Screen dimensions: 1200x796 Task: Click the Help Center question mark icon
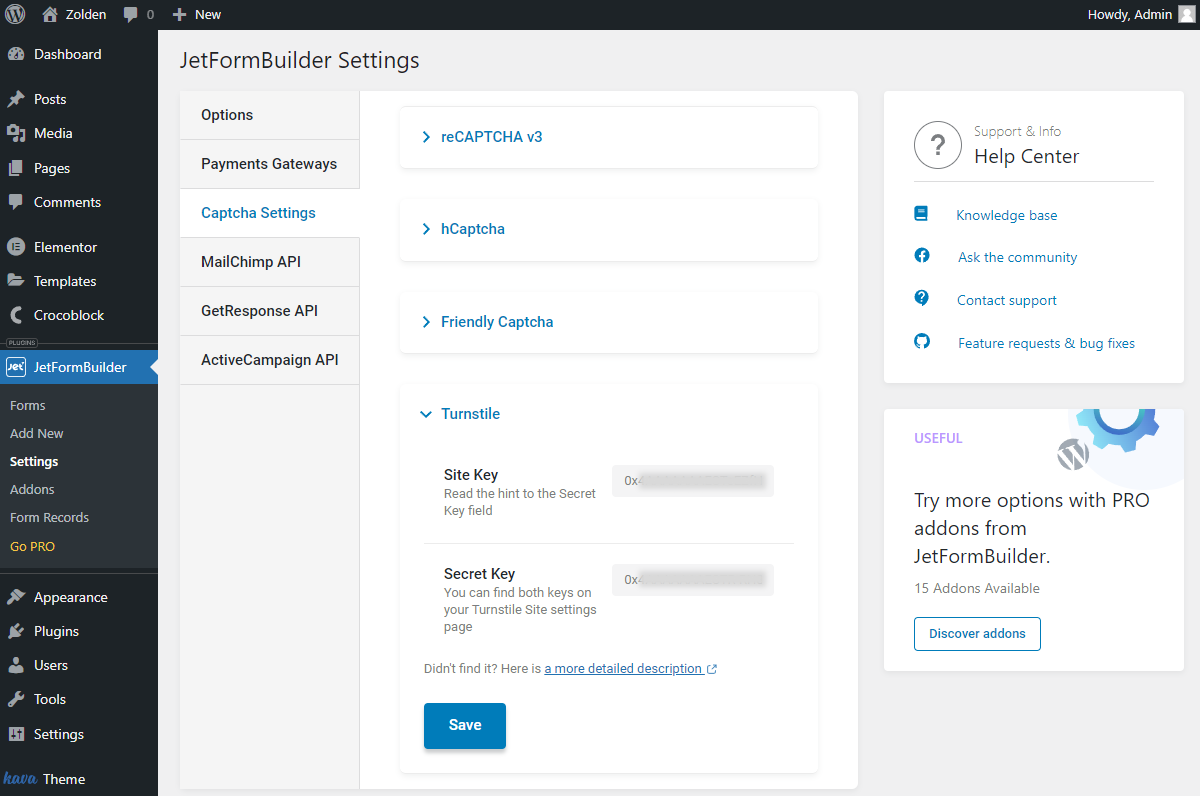937,145
